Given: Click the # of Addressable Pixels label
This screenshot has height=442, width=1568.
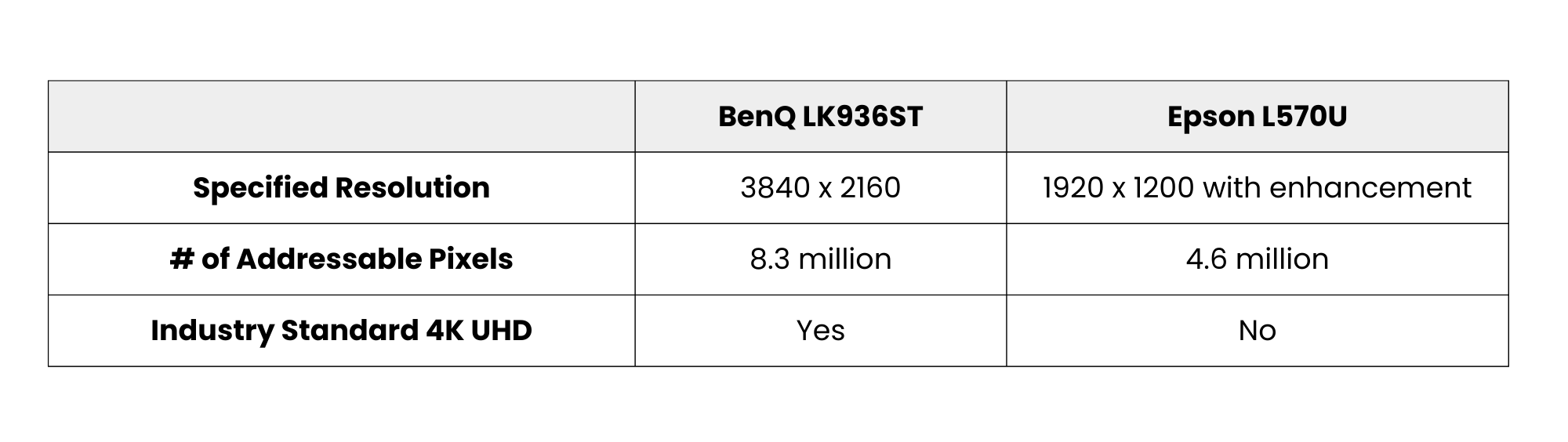Looking at the screenshot, I should pos(341,259).
